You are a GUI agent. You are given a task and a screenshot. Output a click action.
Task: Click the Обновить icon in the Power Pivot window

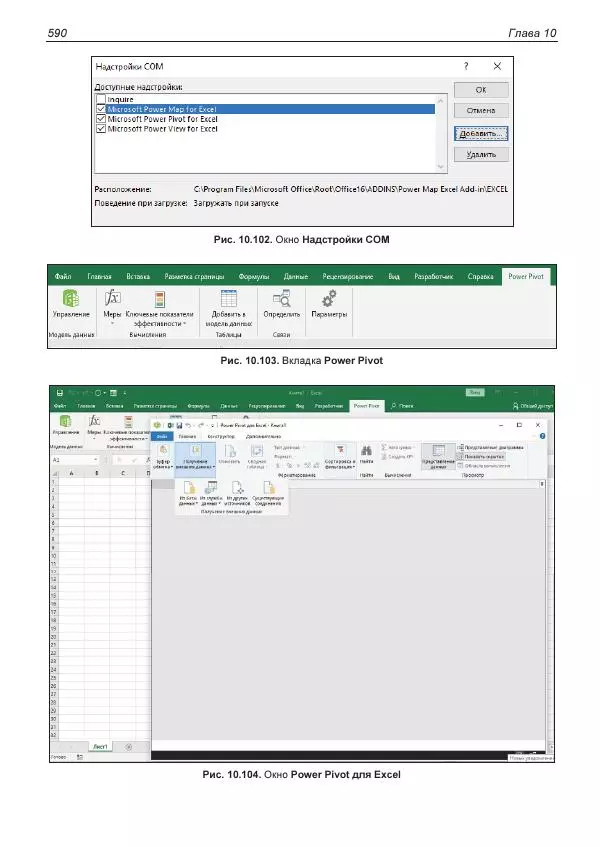pyautogui.click(x=230, y=451)
